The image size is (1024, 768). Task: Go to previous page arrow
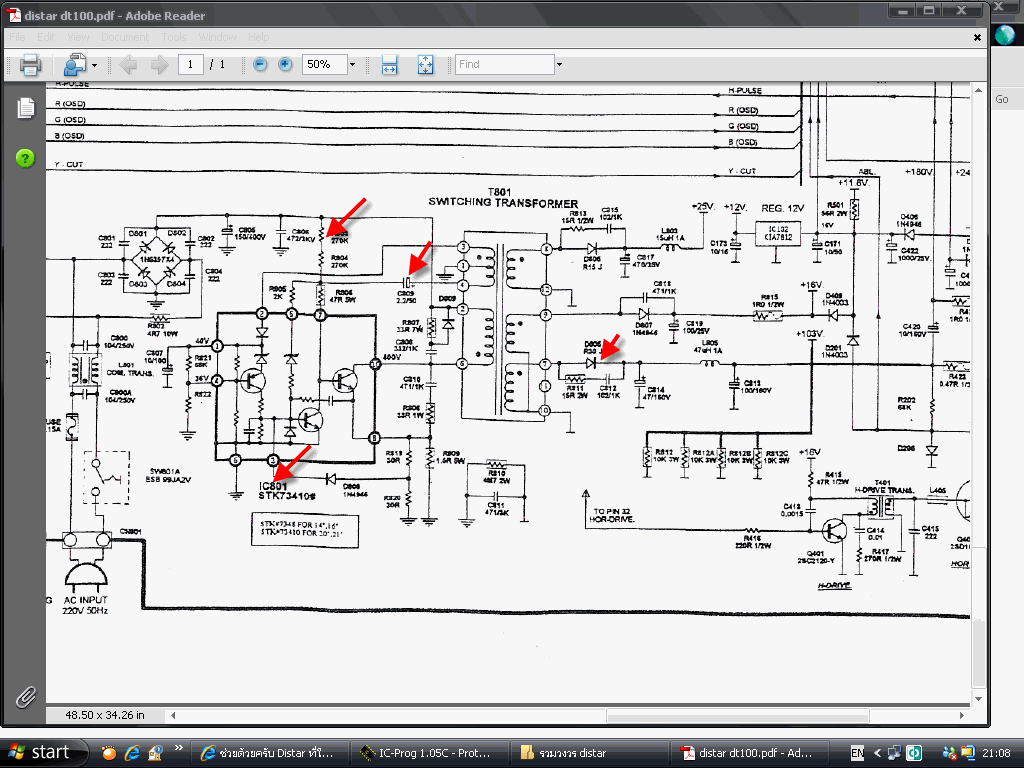pos(129,65)
